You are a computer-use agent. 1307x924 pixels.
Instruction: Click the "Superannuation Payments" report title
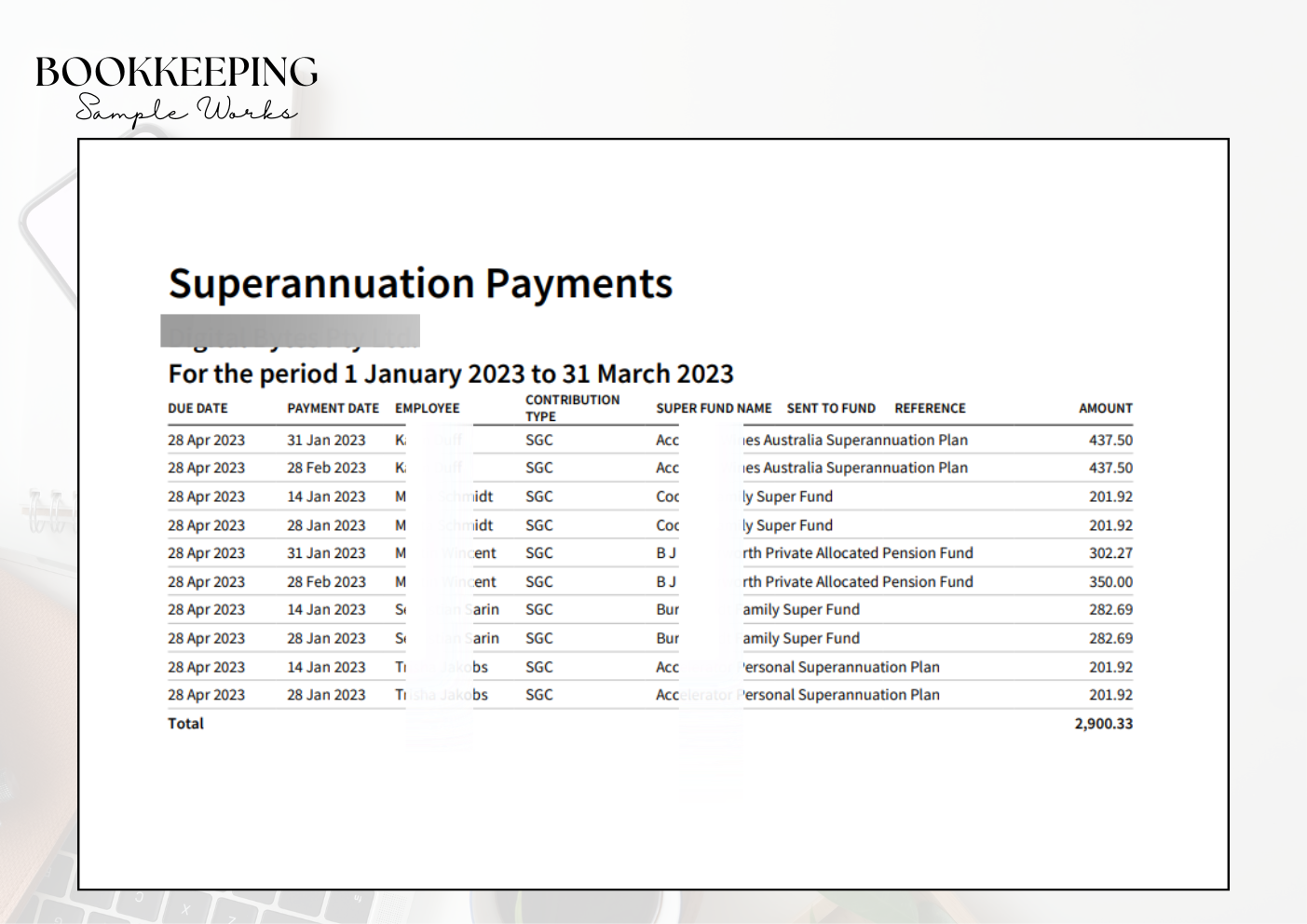point(420,284)
